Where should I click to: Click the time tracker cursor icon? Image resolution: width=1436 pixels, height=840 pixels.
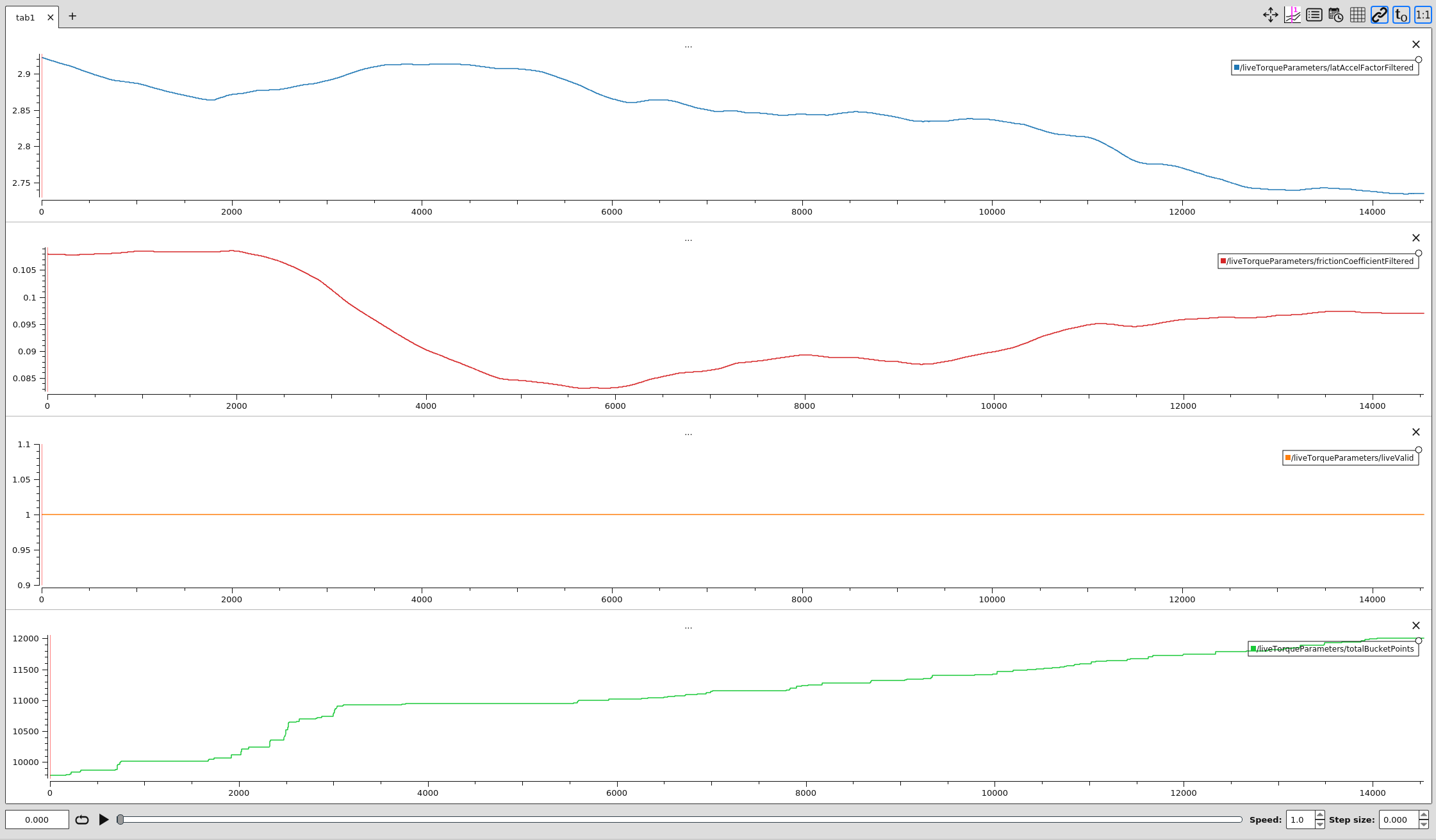pyautogui.click(x=1292, y=15)
